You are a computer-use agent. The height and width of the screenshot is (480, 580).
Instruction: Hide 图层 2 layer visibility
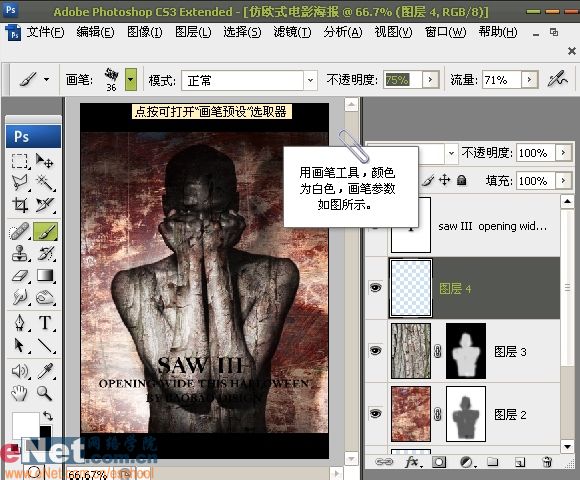point(375,413)
